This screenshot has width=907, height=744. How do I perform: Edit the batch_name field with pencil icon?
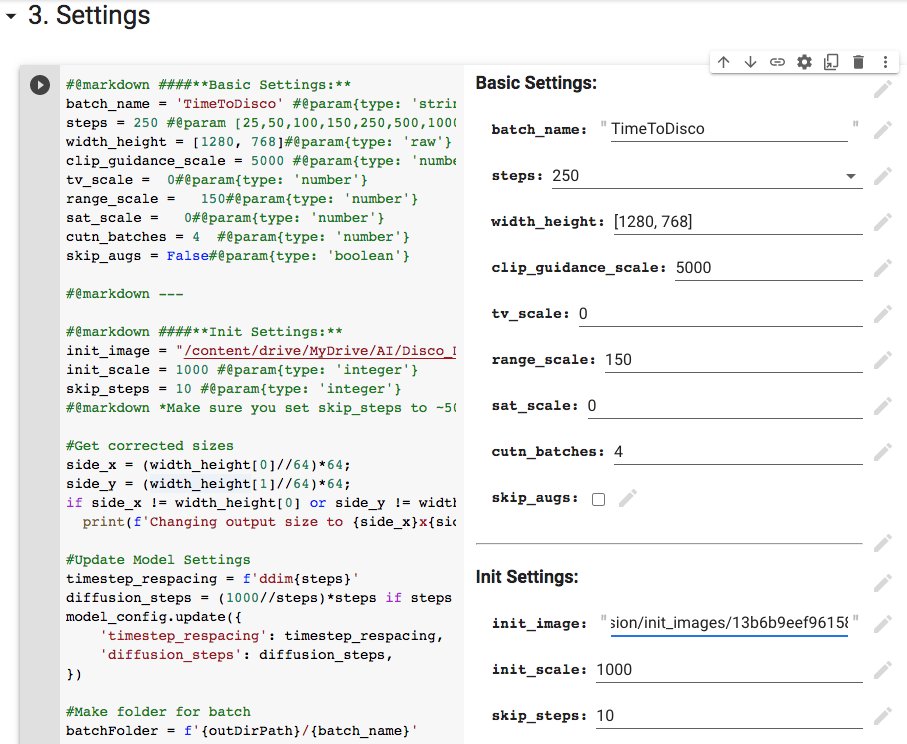pyautogui.click(x=882, y=130)
